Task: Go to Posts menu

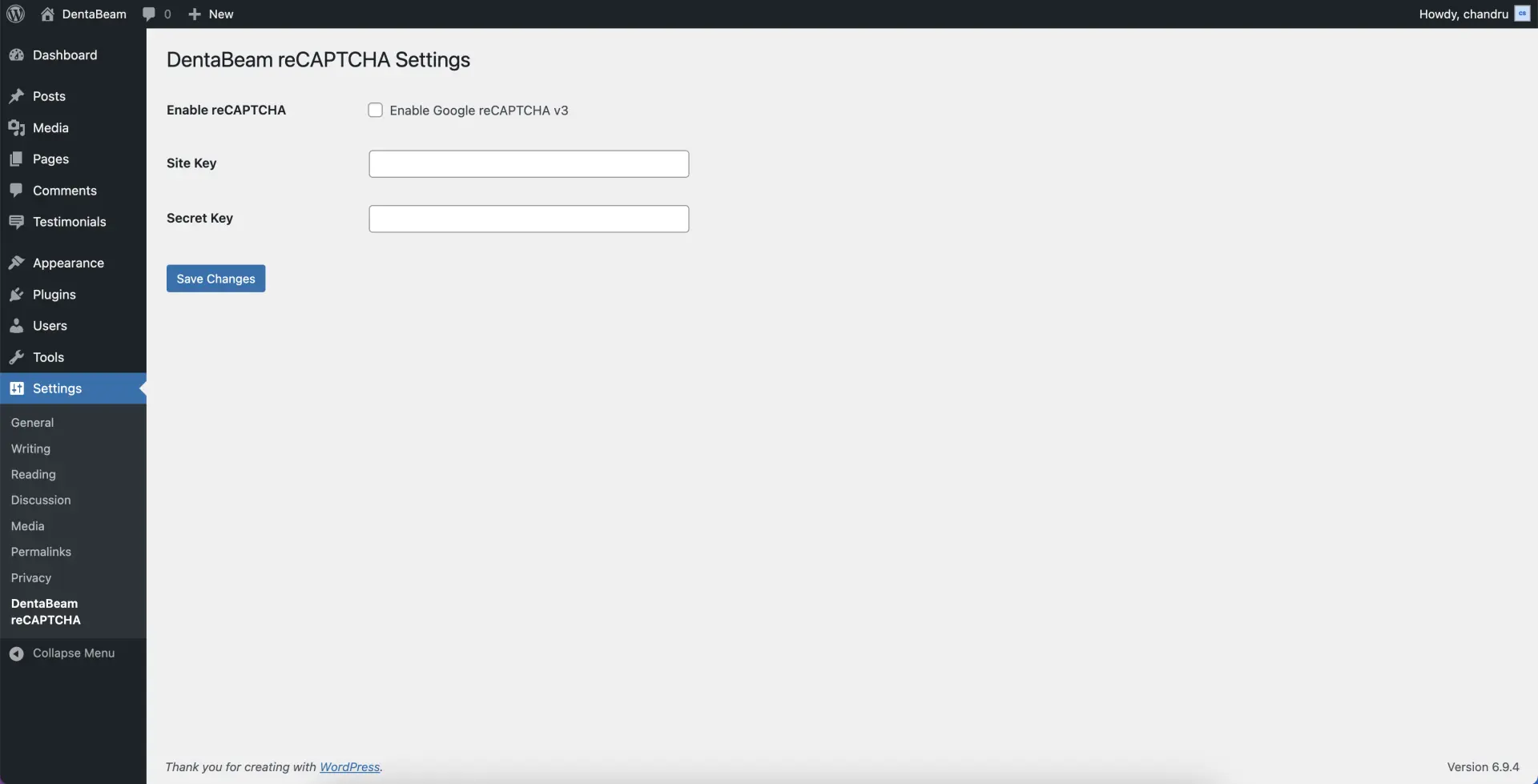Action: coord(73,96)
